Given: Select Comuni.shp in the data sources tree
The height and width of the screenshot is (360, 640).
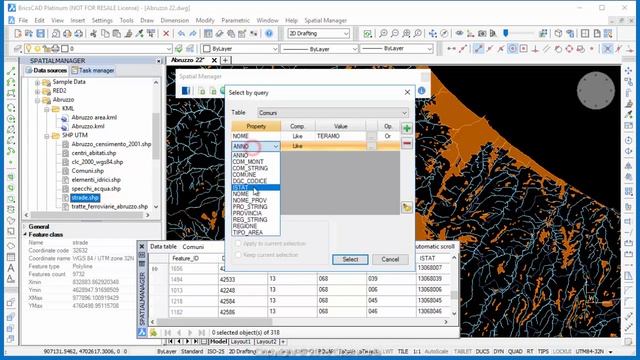Looking at the screenshot, I should click(x=87, y=171).
